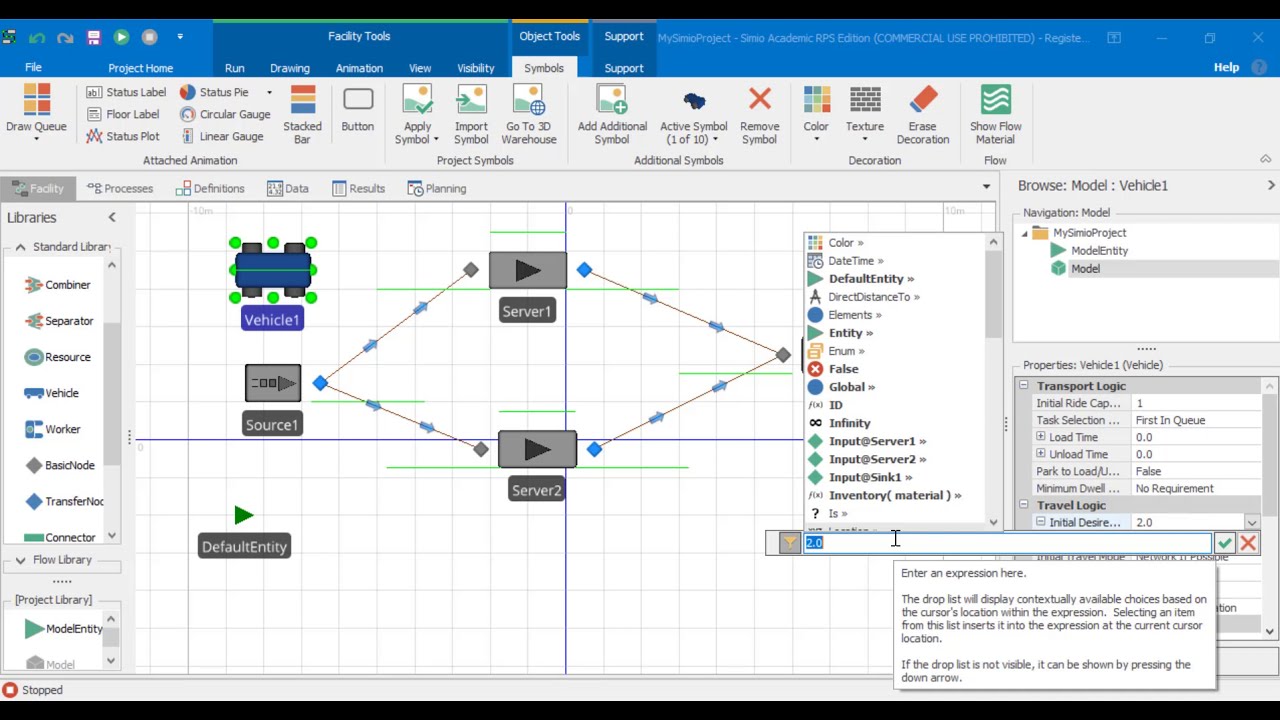1280x720 pixels.
Task: Open the Planning view tab
Action: 437,188
